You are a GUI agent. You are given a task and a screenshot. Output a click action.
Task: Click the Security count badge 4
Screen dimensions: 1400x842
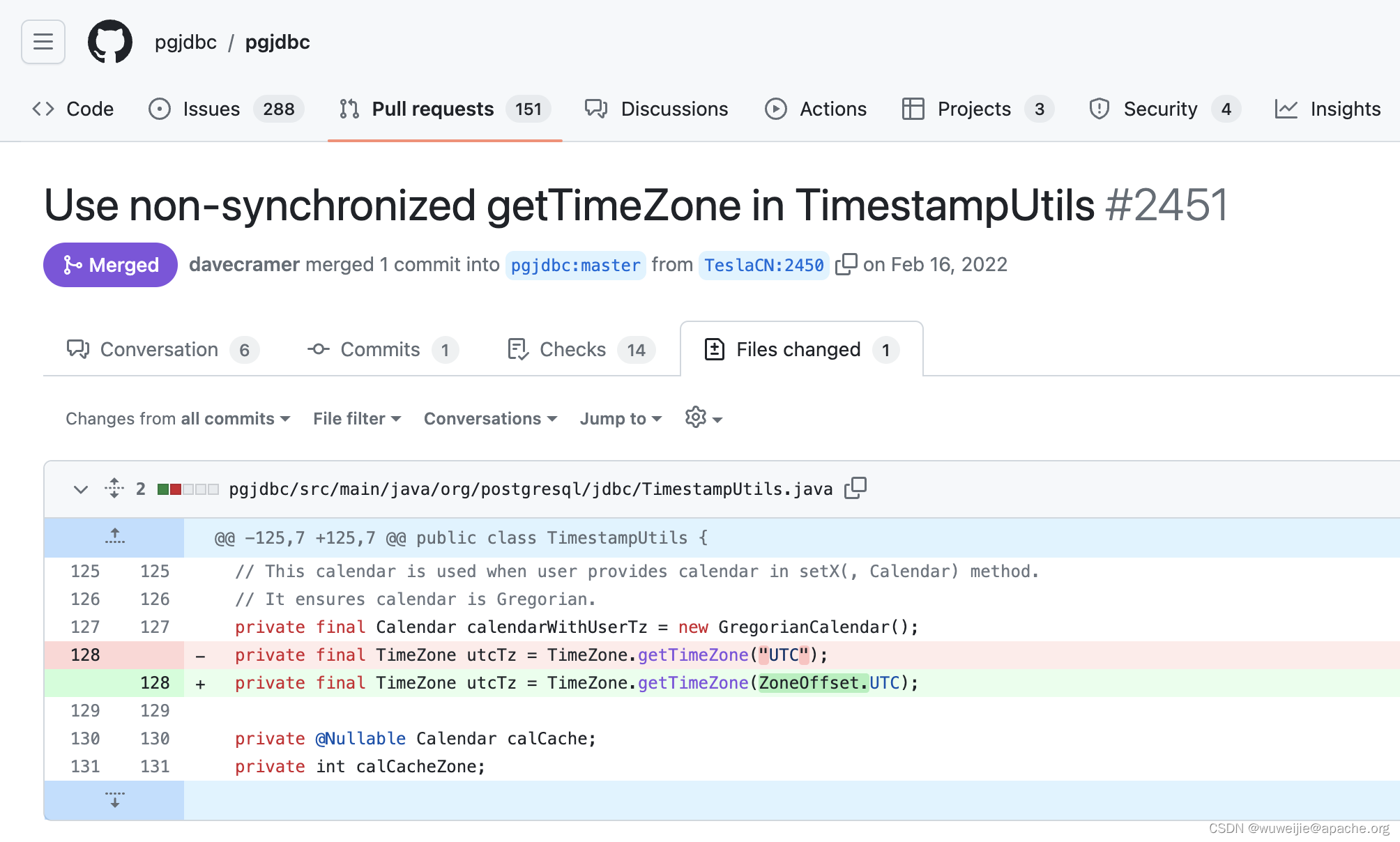coord(1226,109)
